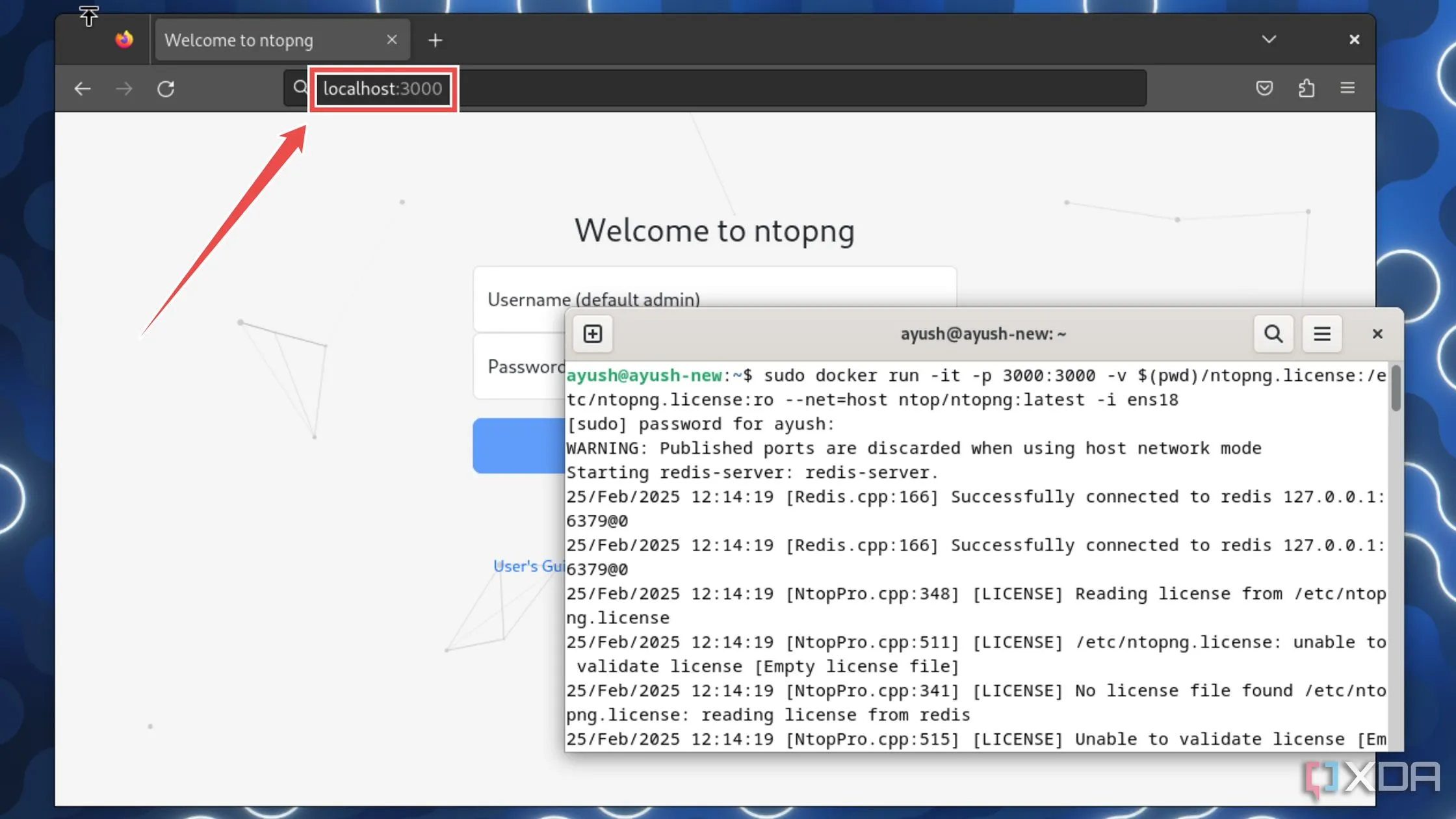Viewport: 1456px width, 819px height.
Task: Open the User's Guide link
Action: [x=528, y=566]
